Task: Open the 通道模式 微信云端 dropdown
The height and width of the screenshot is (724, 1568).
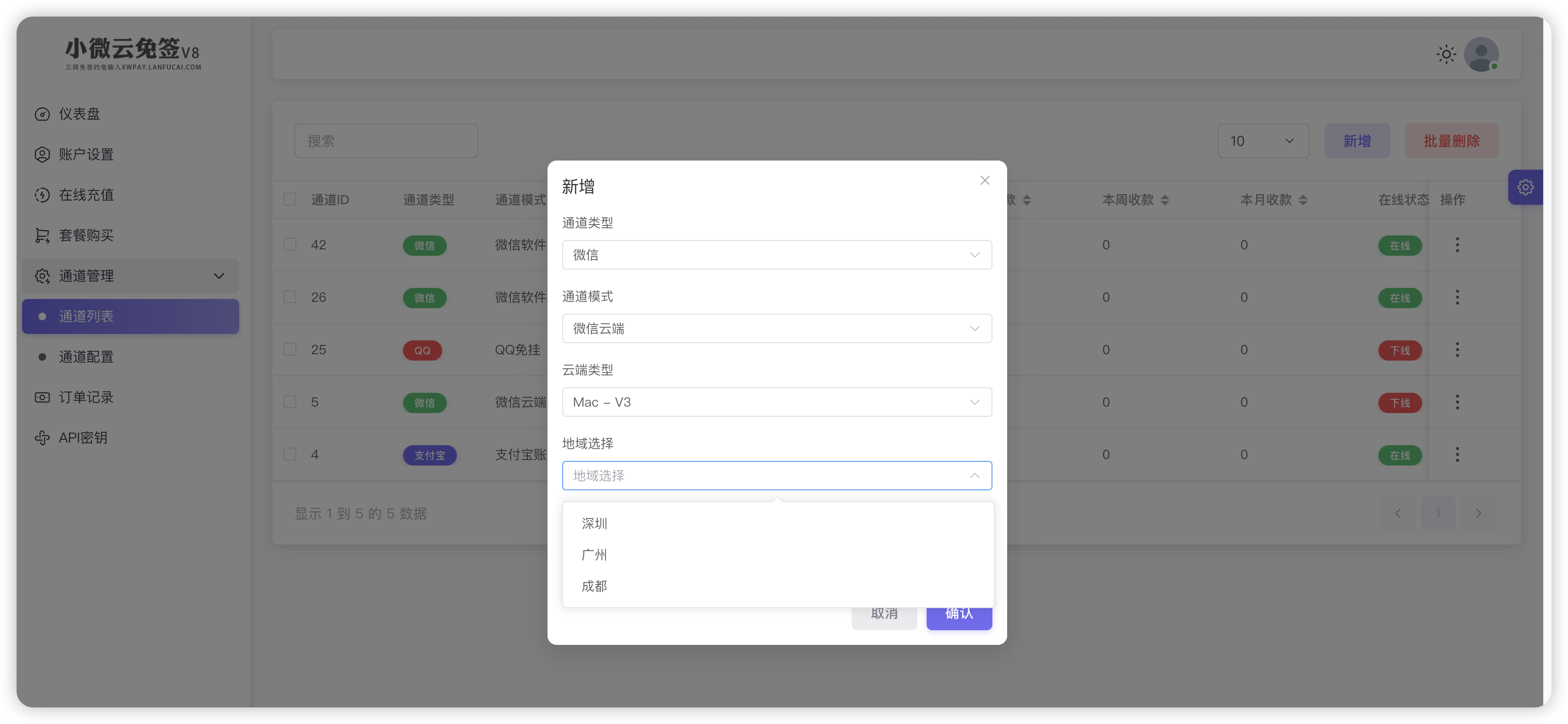Action: (x=777, y=328)
